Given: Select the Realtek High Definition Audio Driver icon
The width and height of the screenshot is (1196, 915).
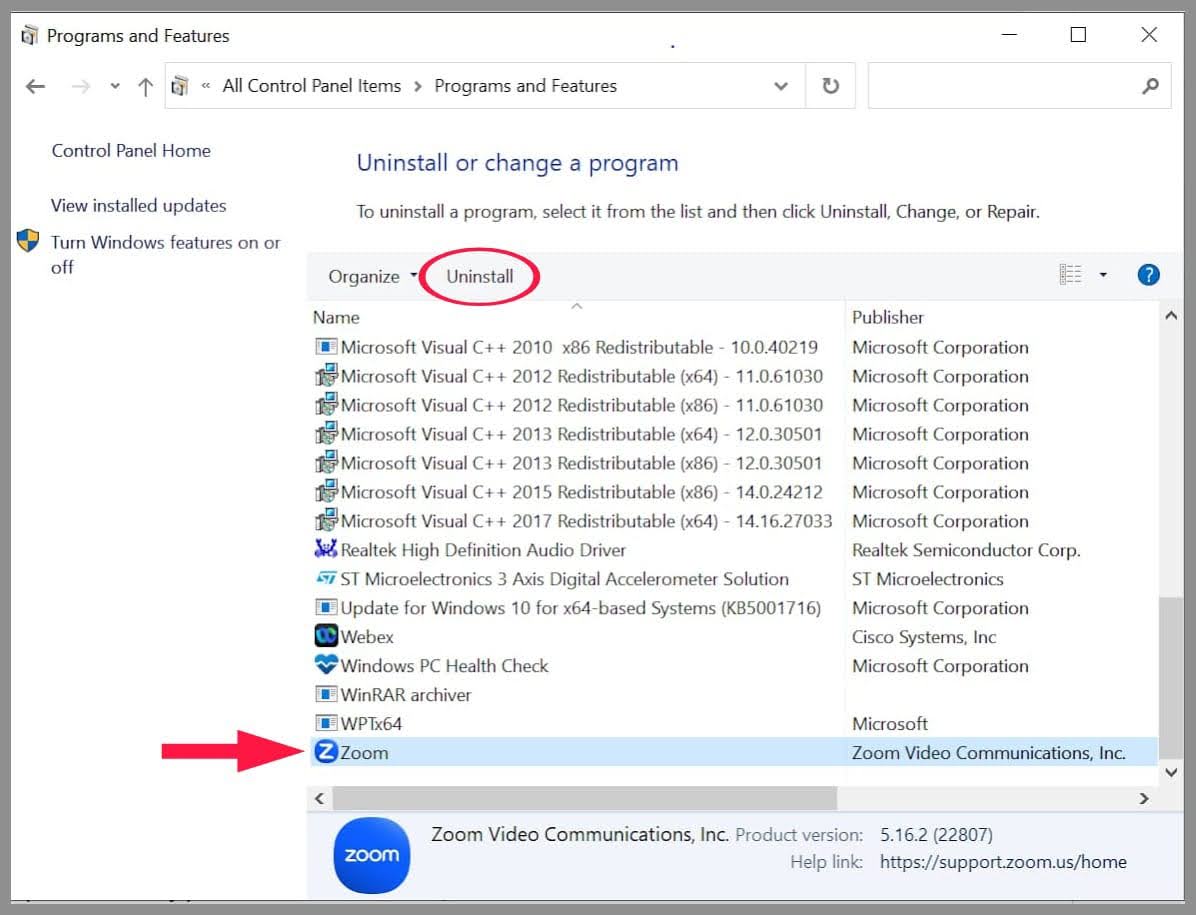Looking at the screenshot, I should tap(327, 550).
